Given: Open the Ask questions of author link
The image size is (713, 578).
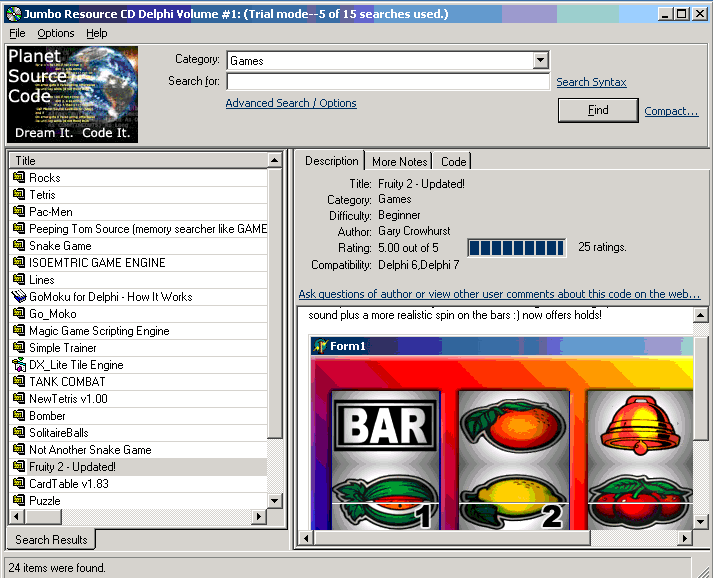Looking at the screenshot, I should pos(499,294).
